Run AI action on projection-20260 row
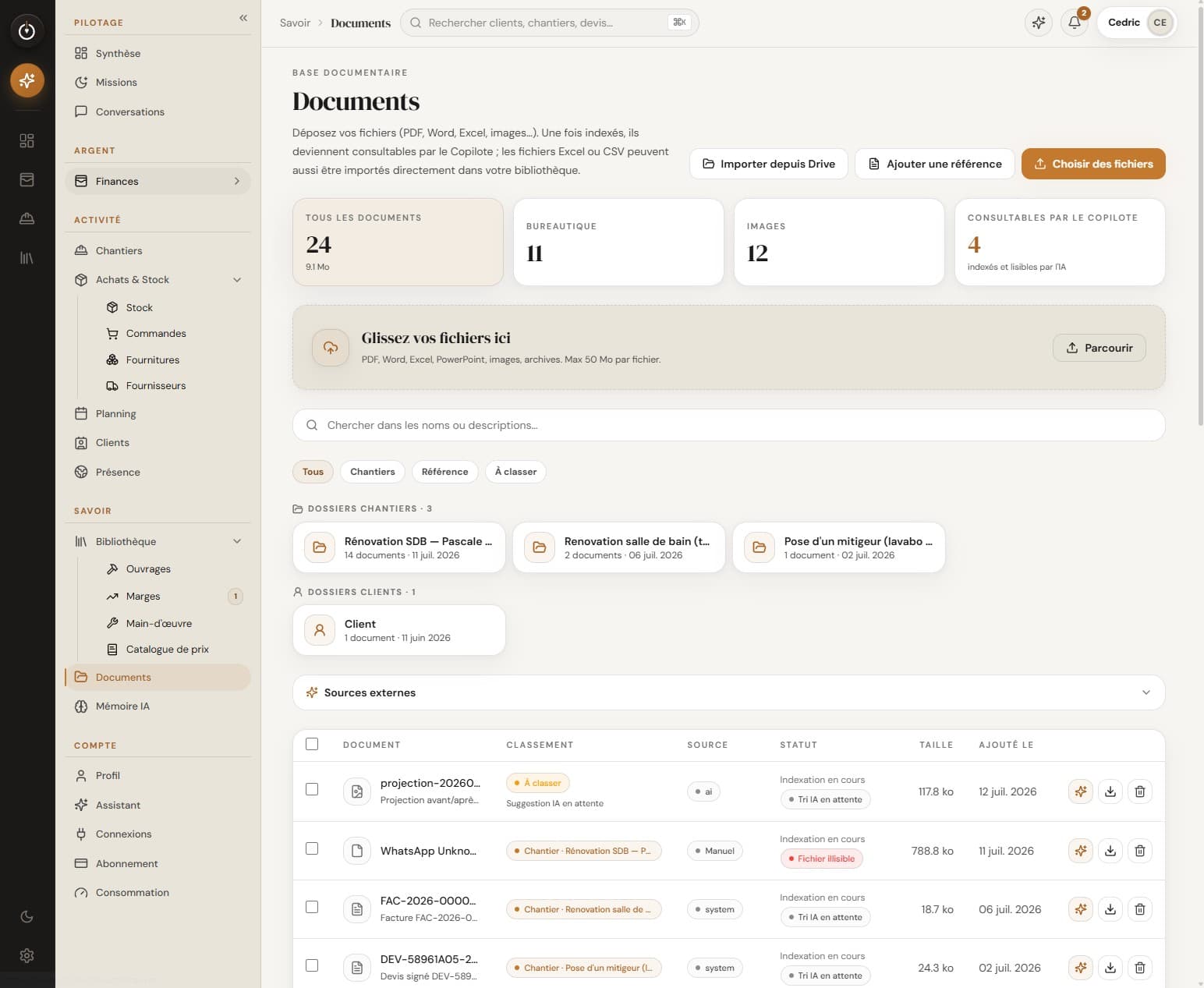 coord(1081,791)
